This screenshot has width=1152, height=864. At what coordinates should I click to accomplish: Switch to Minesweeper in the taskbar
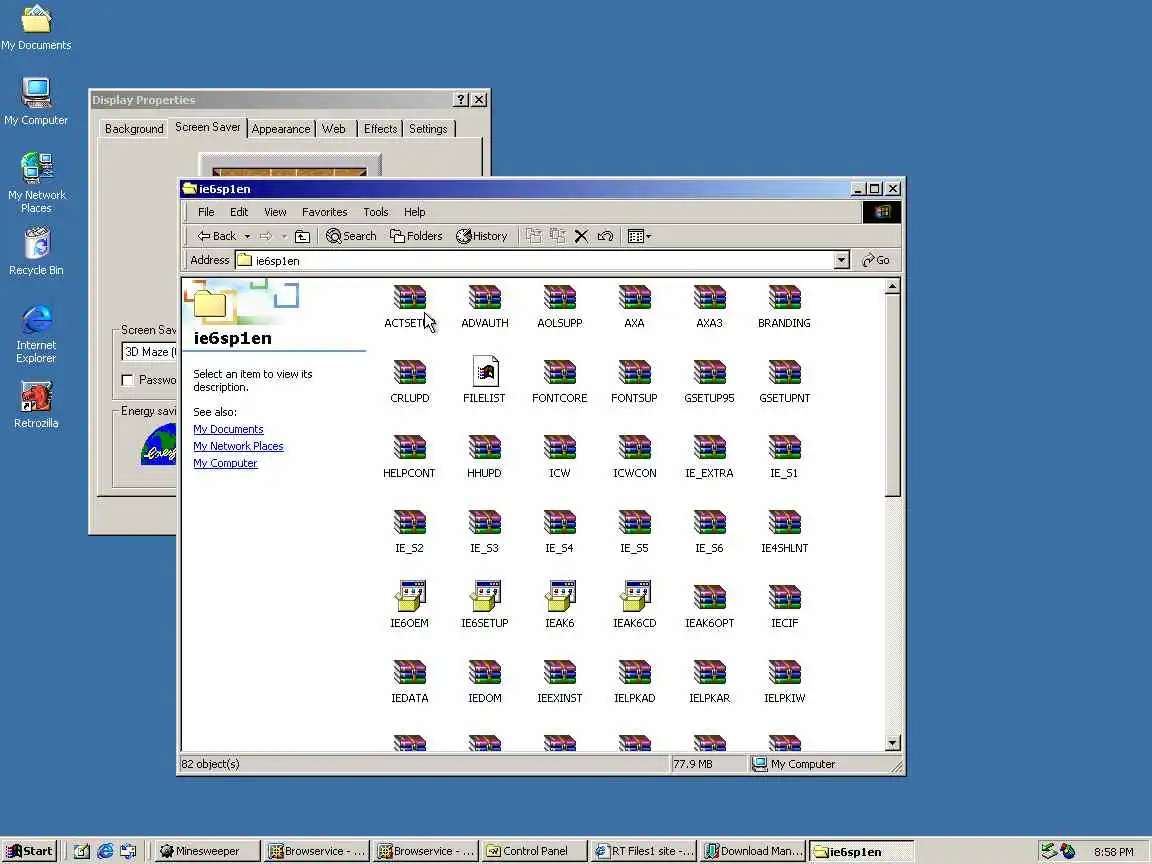pos(208,851)
